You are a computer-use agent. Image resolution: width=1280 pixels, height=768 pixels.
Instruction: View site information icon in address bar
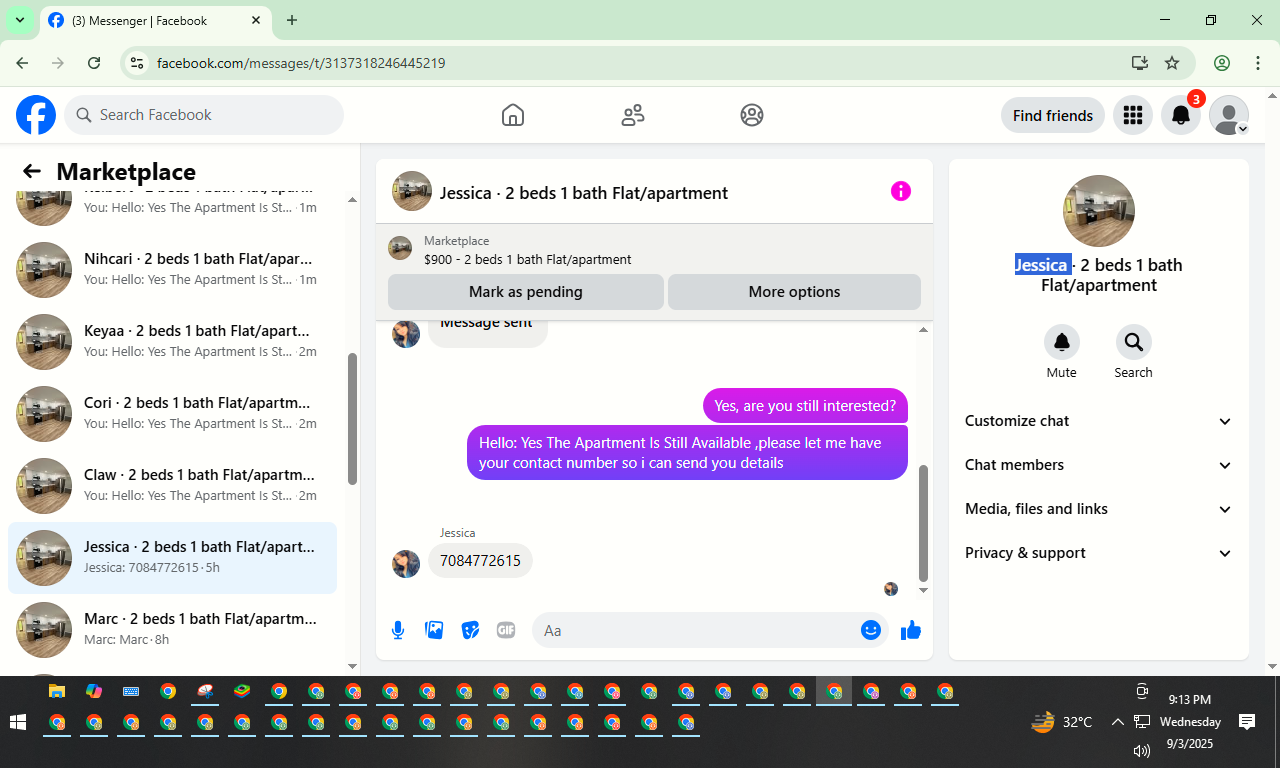pyautogui.click(x=138, y=63)
